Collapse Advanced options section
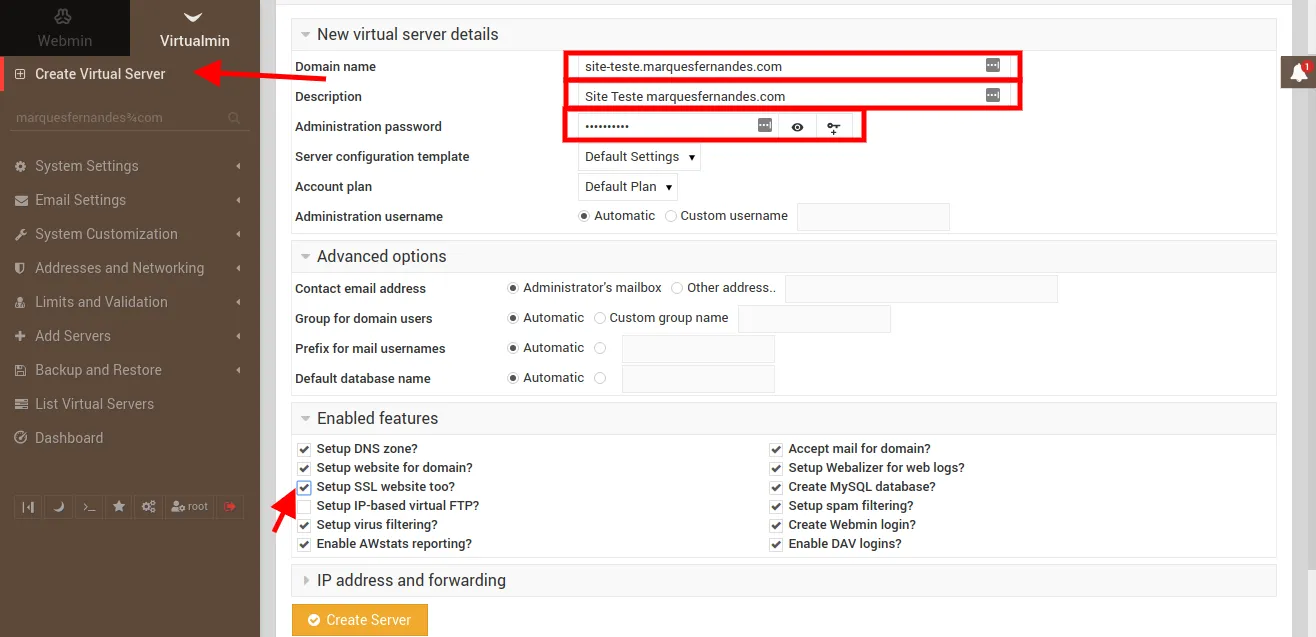The height and width of the screenshot is (637, 1316). [305, 257]
